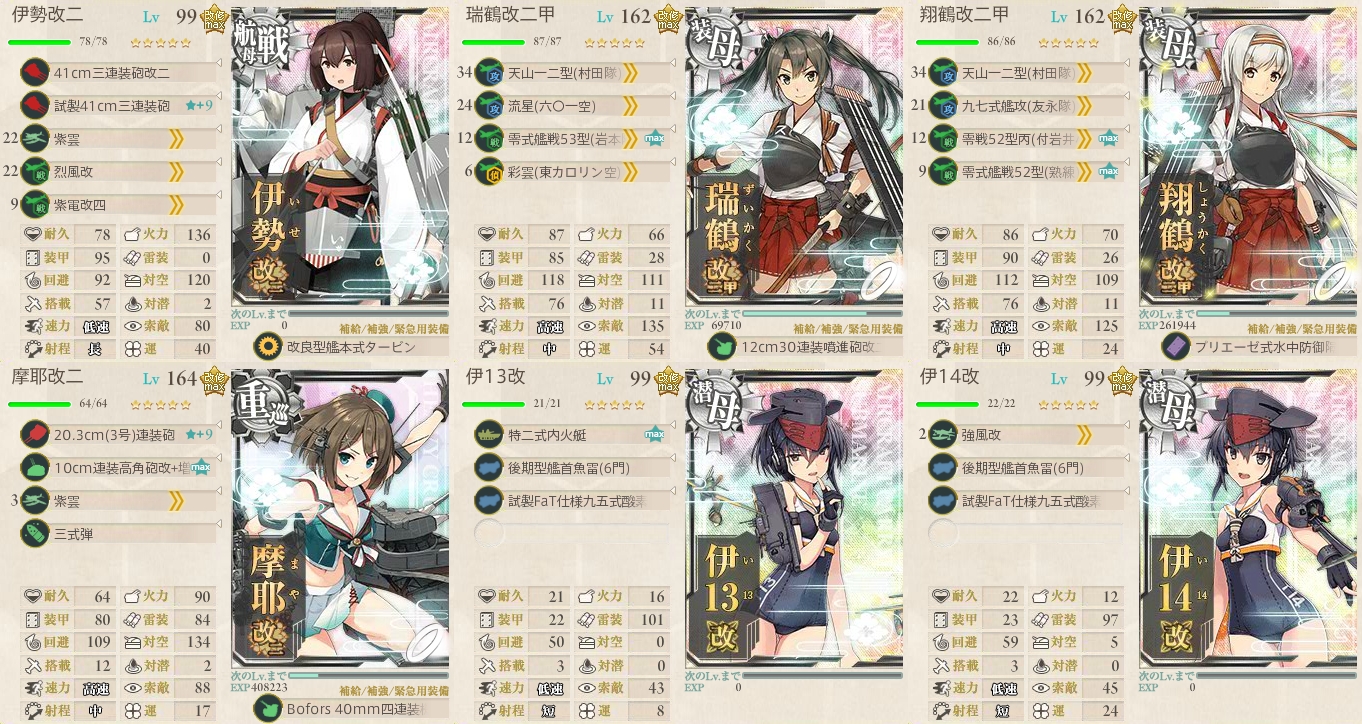
Task: Click I-13's empty fourth equipment slot
Action: pyautogui.click(x=568, y=533)
